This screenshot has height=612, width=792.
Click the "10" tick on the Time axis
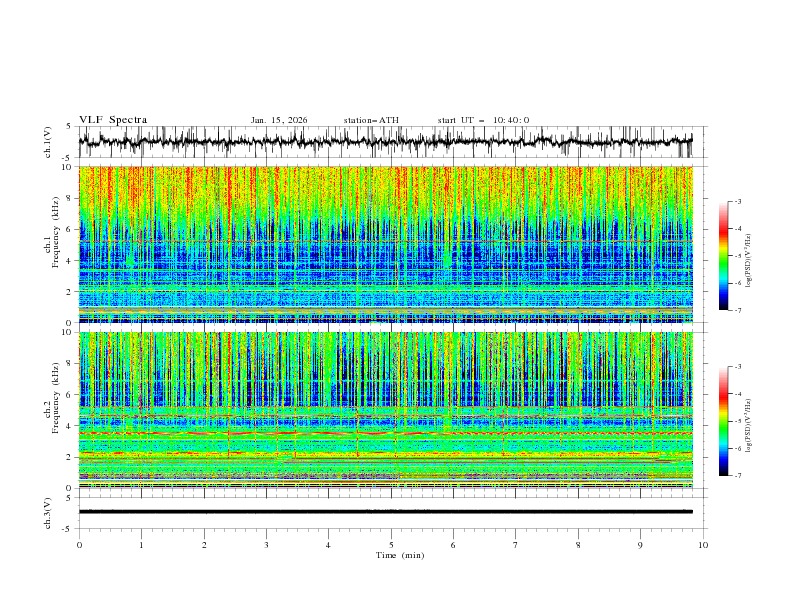703,545
